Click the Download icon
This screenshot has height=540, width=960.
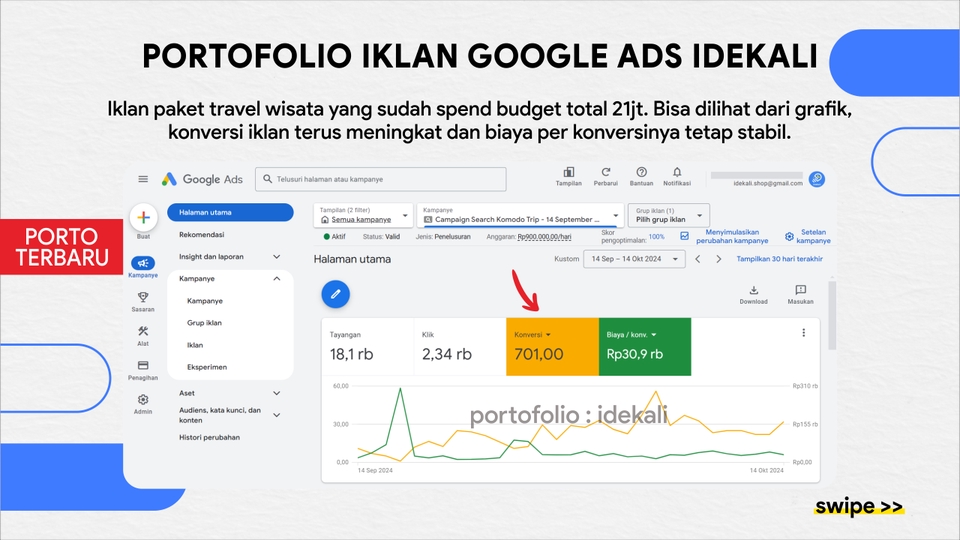click(x=754, y=290)
